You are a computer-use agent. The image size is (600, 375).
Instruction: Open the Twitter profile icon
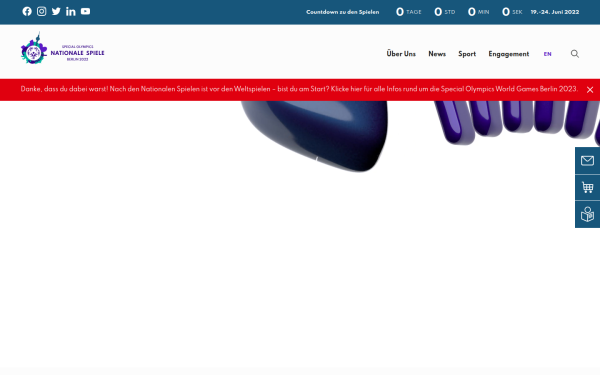click(56, 11)
